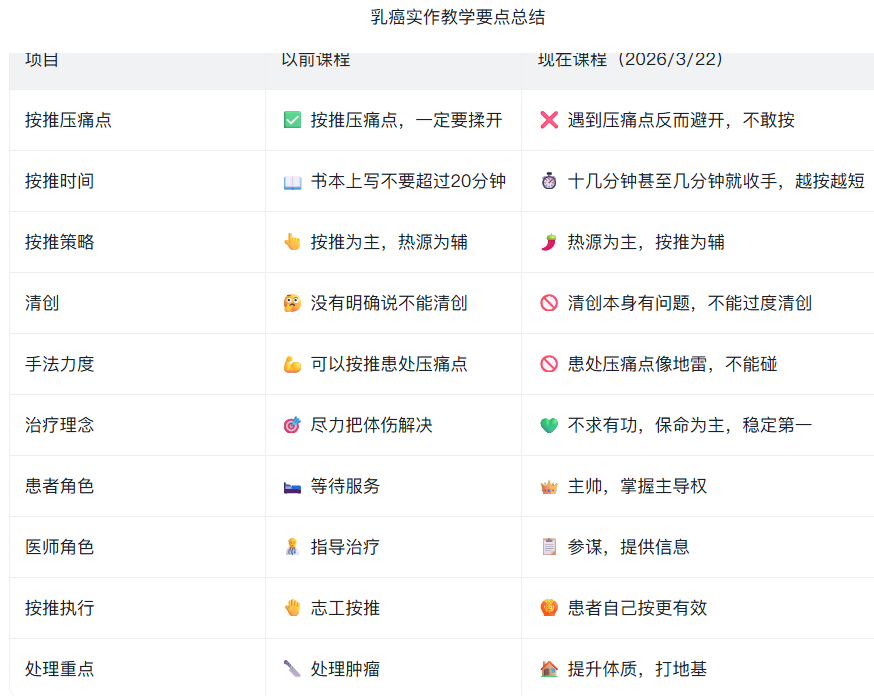The height and width of the screenshot is (696, 874).
Task: Select the 处理重点 row label
Action: point(60,669)
